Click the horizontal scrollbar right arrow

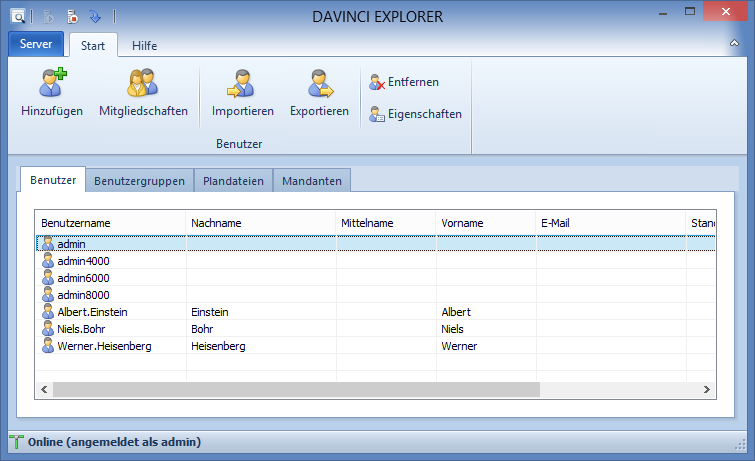tap(707, 389)
